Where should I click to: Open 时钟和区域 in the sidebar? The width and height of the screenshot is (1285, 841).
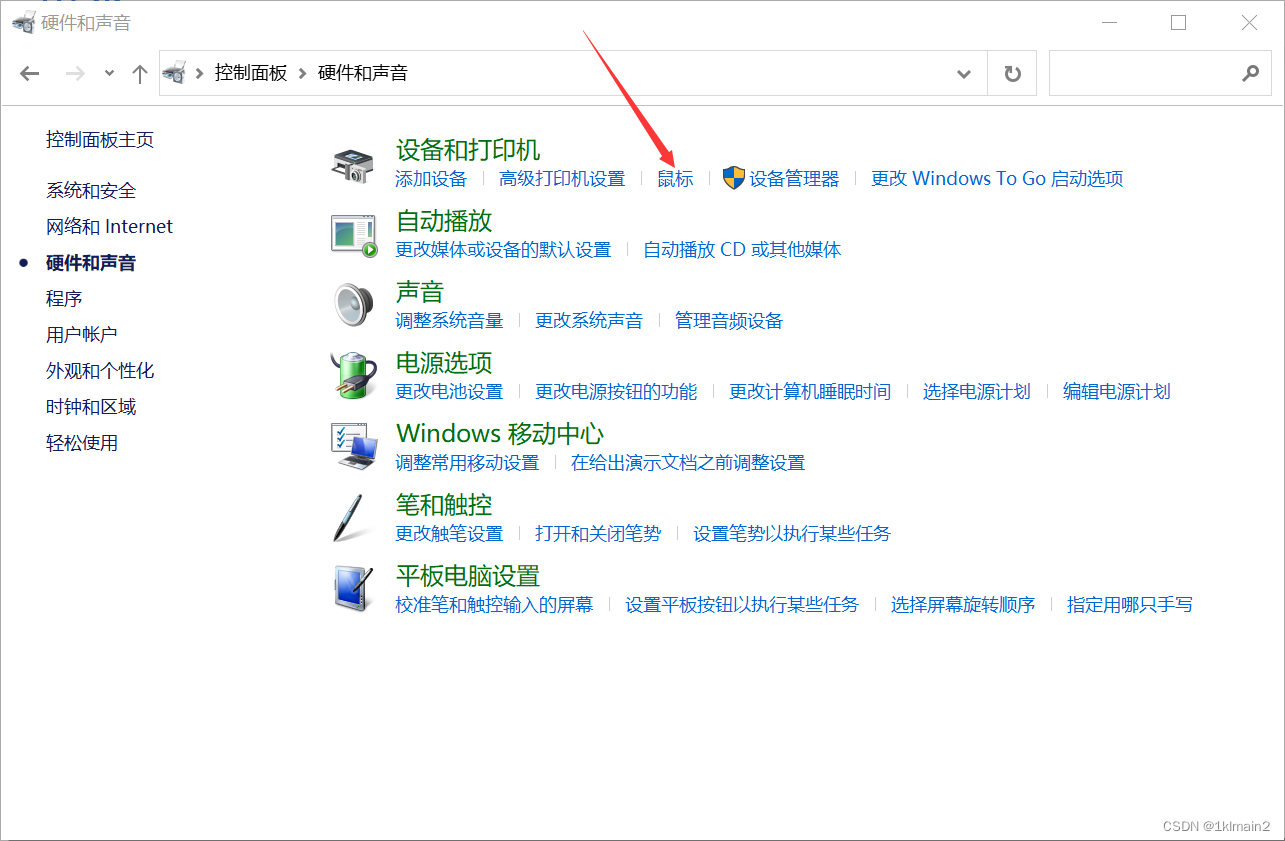point(91,407)
